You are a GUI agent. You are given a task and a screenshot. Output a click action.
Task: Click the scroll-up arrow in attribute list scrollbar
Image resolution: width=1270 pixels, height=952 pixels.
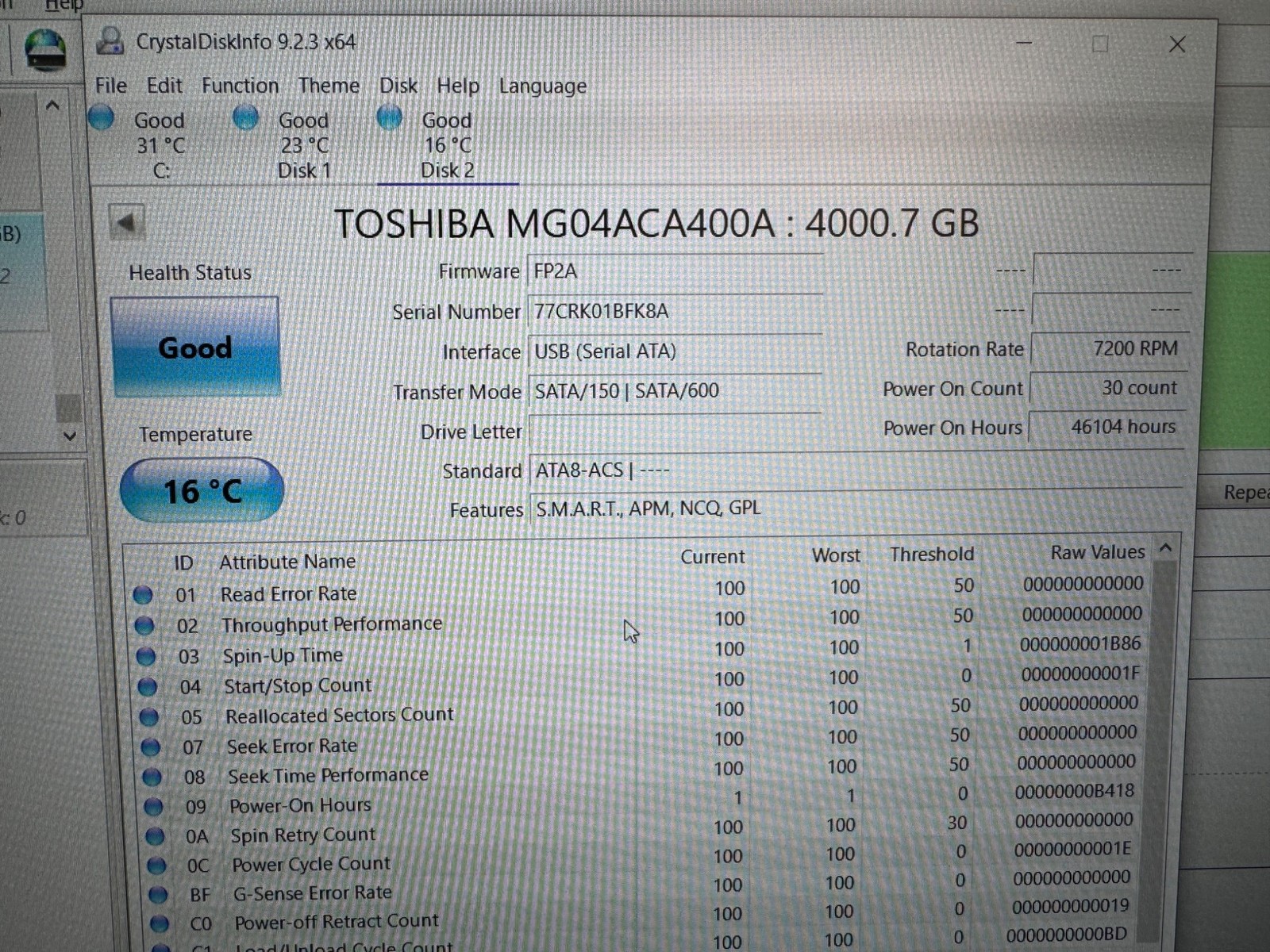click(x=1165, y=549)
